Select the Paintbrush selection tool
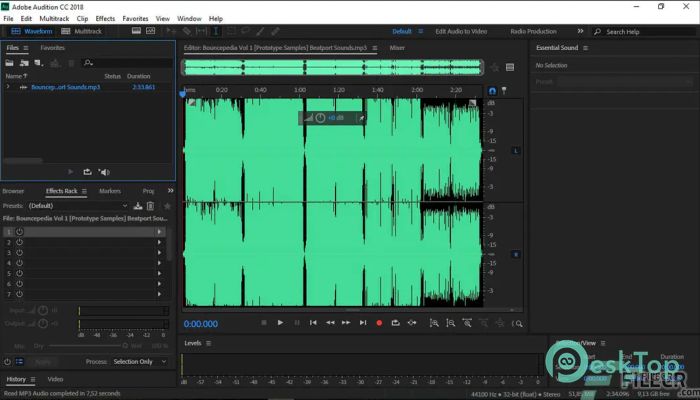Viewport: 700px width, 400px height. 260,31
